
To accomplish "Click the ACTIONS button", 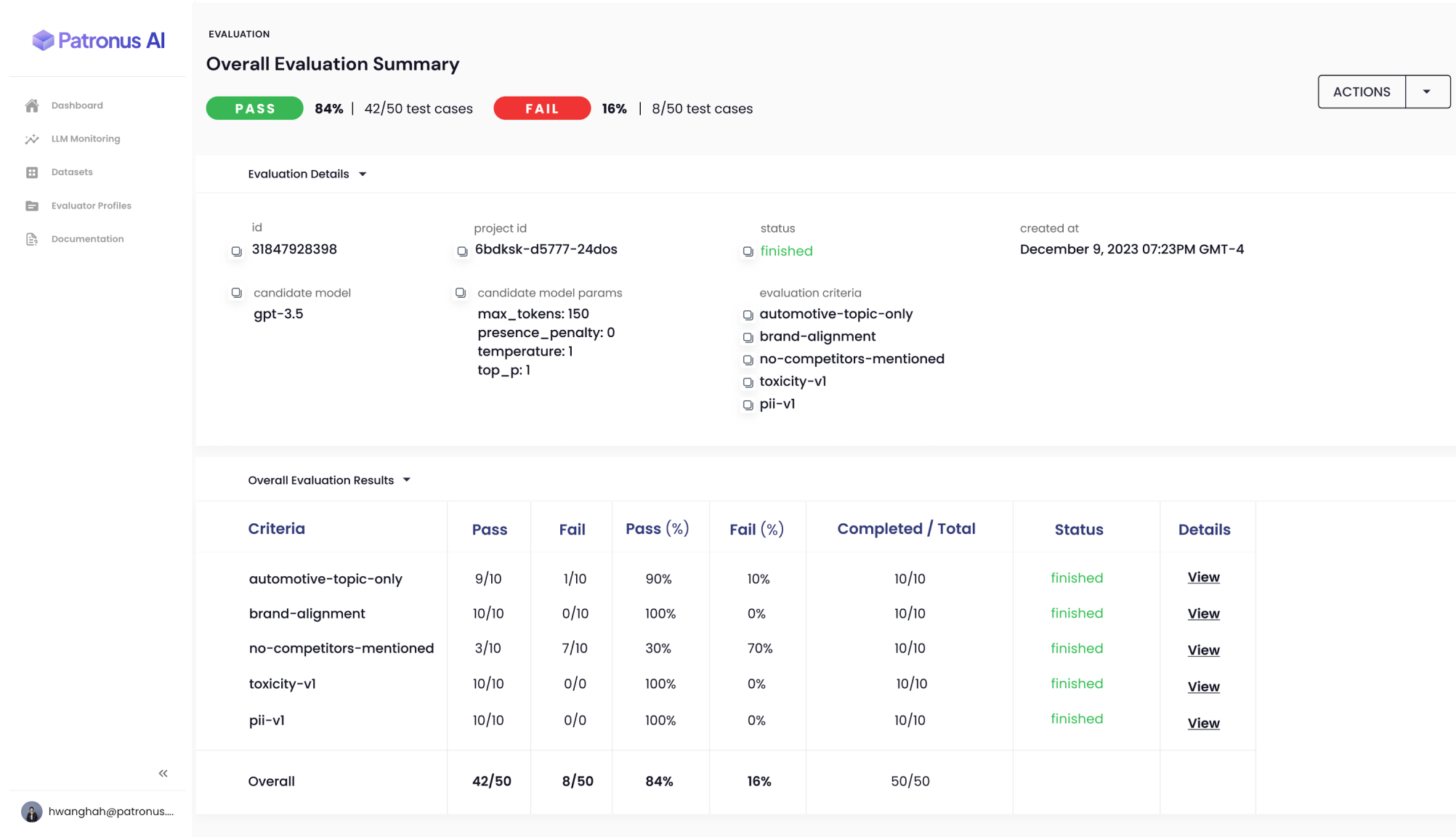I will (x=1362, y=92).
